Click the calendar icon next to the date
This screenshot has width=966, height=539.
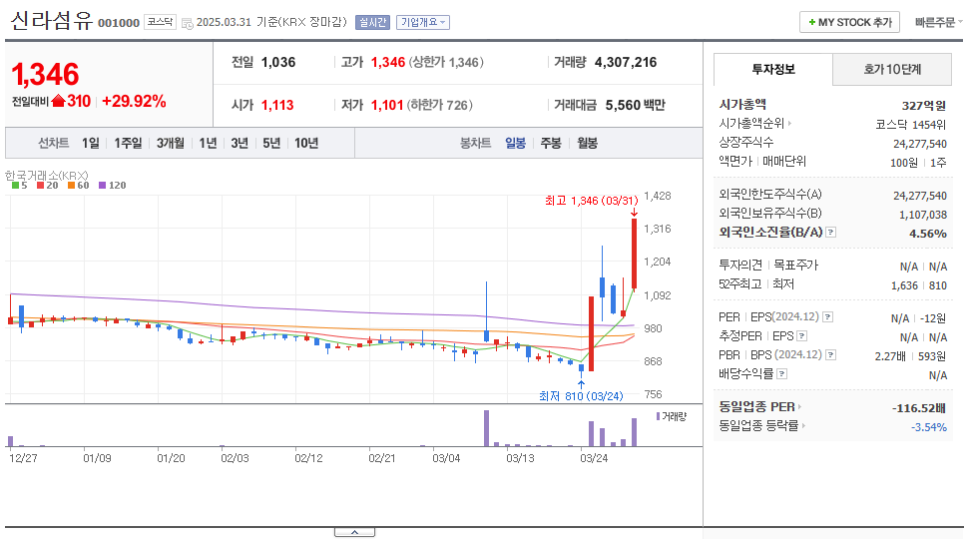187,23
